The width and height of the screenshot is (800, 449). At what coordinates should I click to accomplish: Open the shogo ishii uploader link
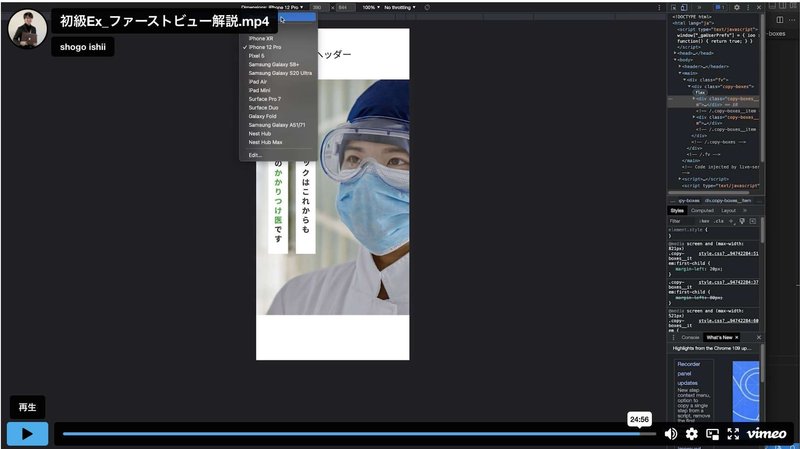click(83, 47)
